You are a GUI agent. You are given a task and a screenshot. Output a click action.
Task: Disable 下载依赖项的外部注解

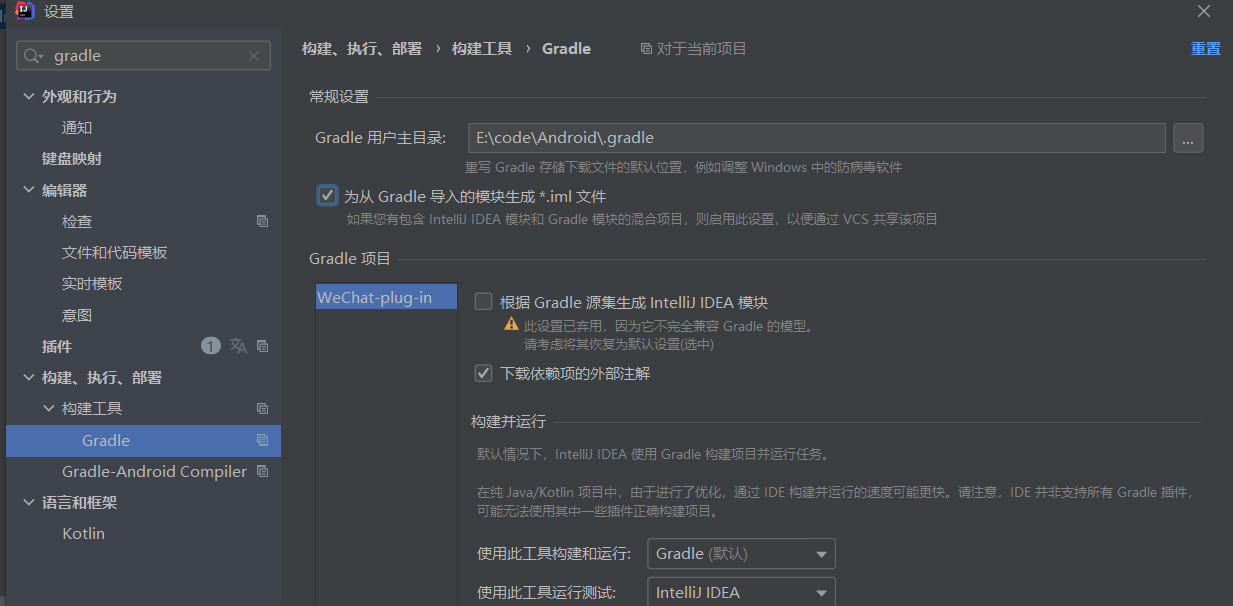(483, 373)
